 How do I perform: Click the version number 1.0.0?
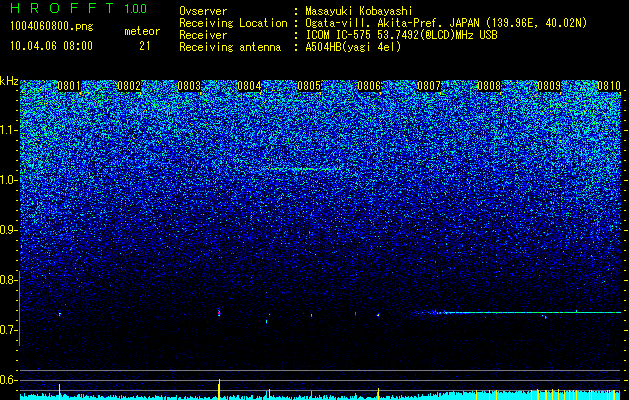pos(135,9)
